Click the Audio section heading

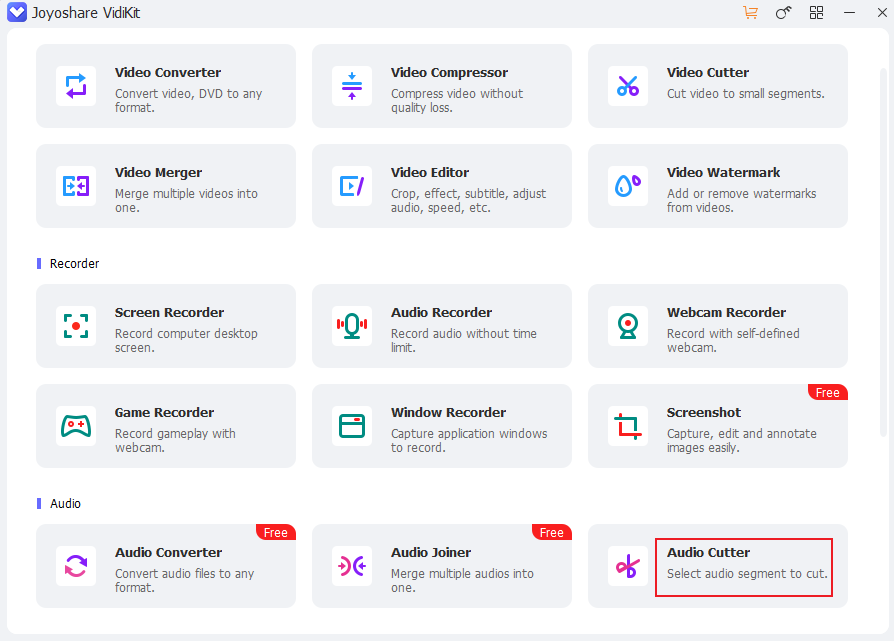[65, 504]
